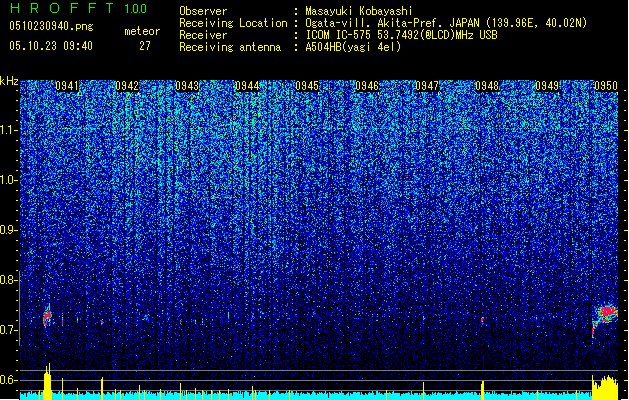Click the 0942 time marker

coord(127,86)
